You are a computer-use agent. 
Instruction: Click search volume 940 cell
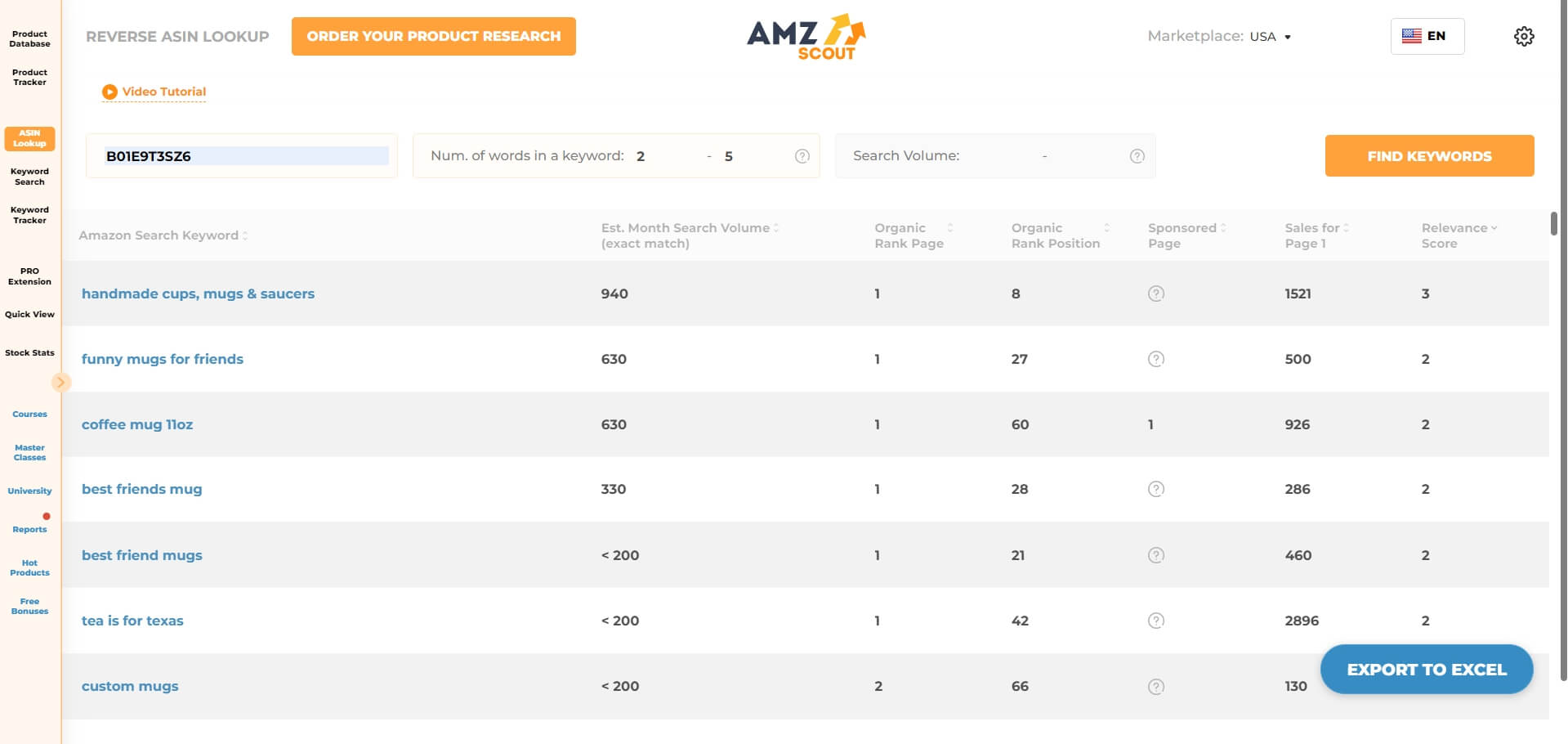614,294
